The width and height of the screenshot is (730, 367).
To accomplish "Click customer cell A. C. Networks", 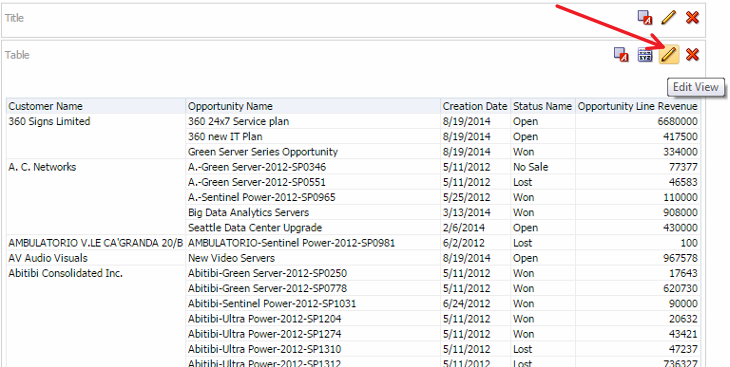I will 42,167.
